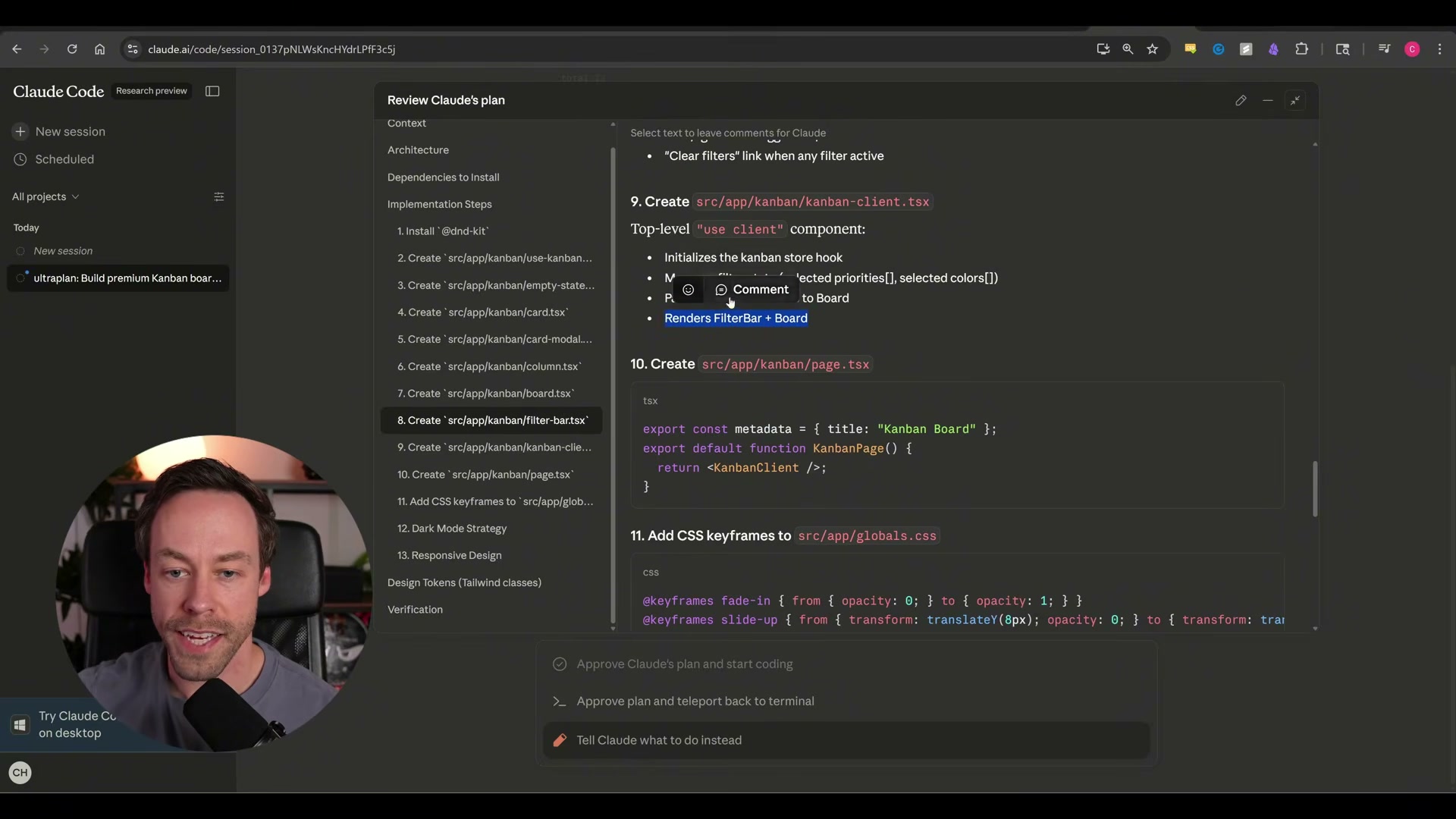Image resolution: width=1456 pixels, height=819 pixels.
Task: Click the install app icon in the address bar
Action: [1103, 49]
